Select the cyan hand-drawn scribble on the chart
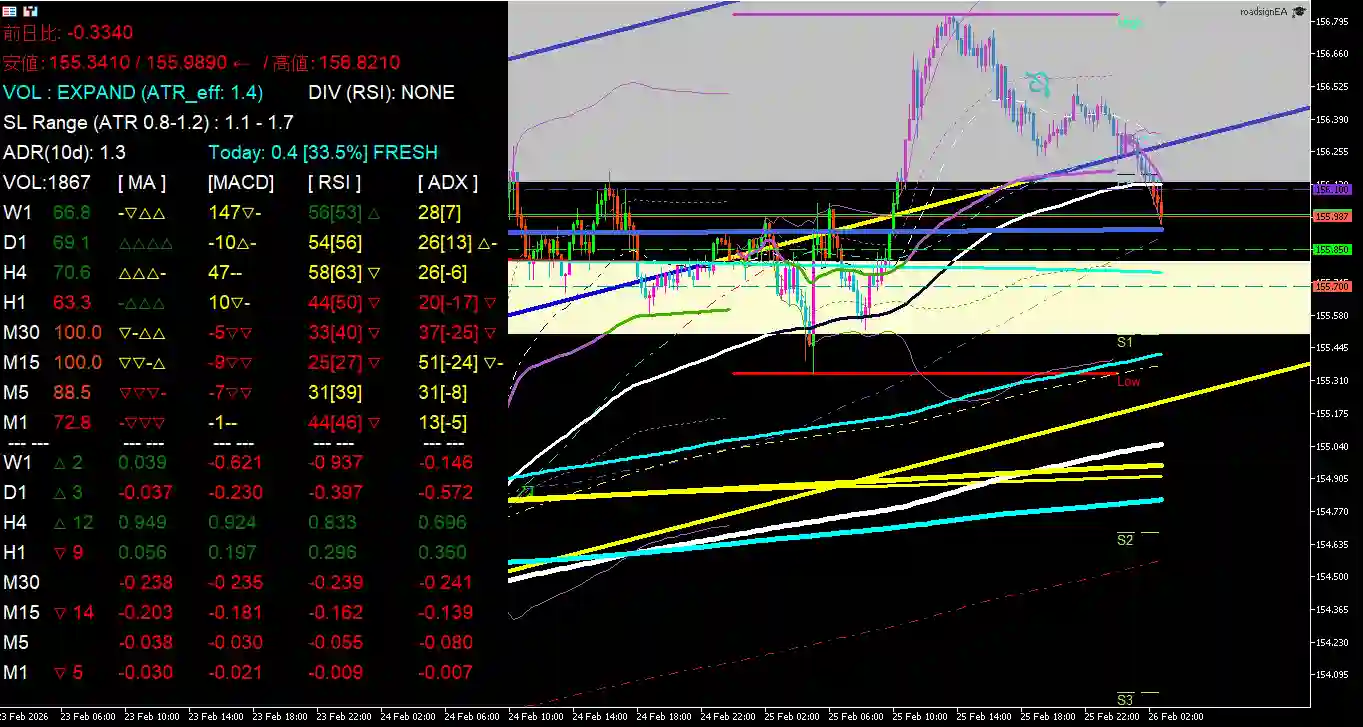 tap(1039, 80)
